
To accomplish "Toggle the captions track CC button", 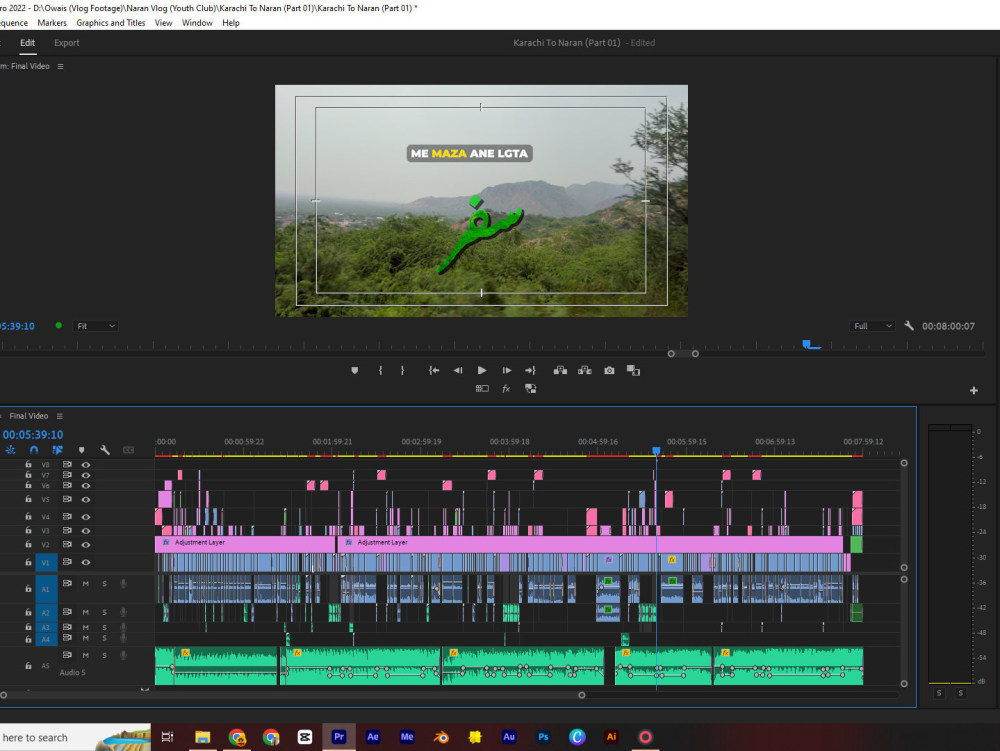I will click(x=128, y=450).
